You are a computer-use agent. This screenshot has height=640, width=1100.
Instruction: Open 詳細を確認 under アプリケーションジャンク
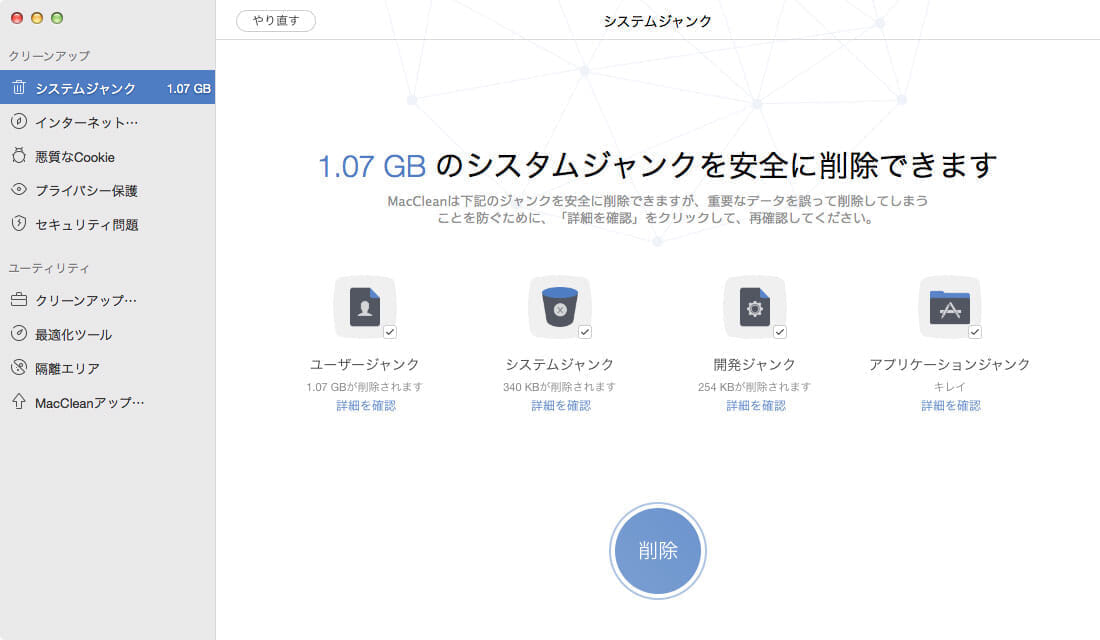pos(951,405)
